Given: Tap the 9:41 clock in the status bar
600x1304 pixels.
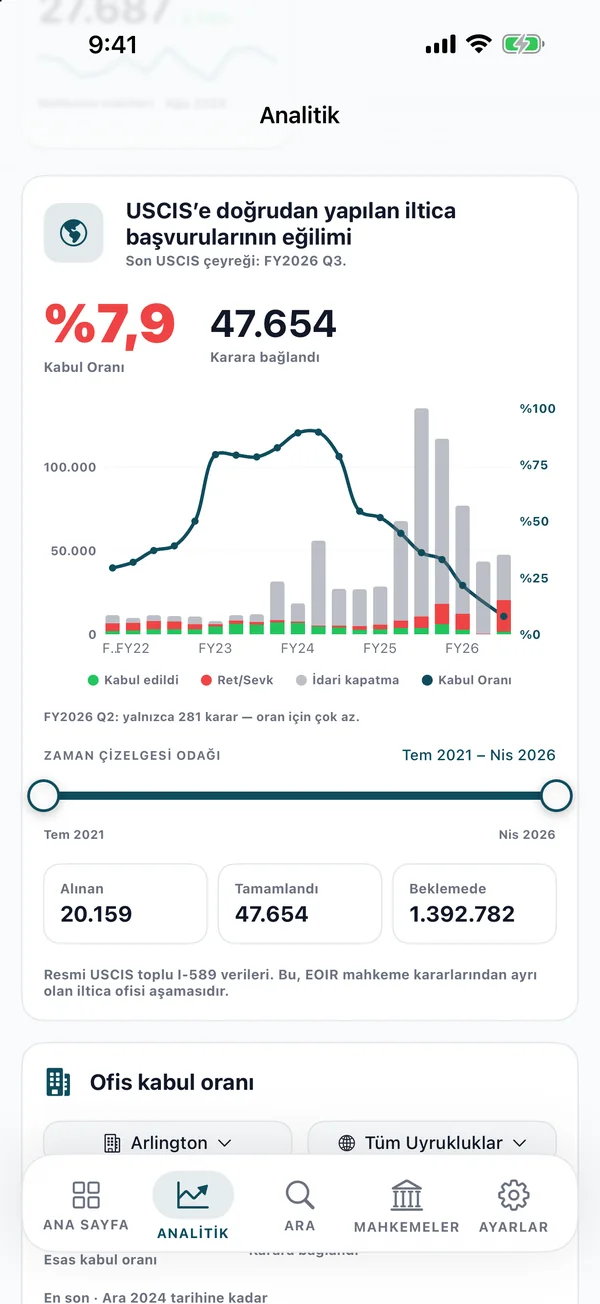Looking at the screenshot, I should click(113, 44).
